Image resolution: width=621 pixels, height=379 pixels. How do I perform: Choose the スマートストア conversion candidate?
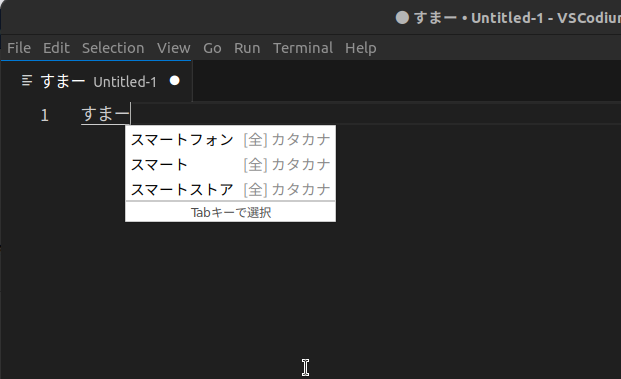[x=230, y=190]
